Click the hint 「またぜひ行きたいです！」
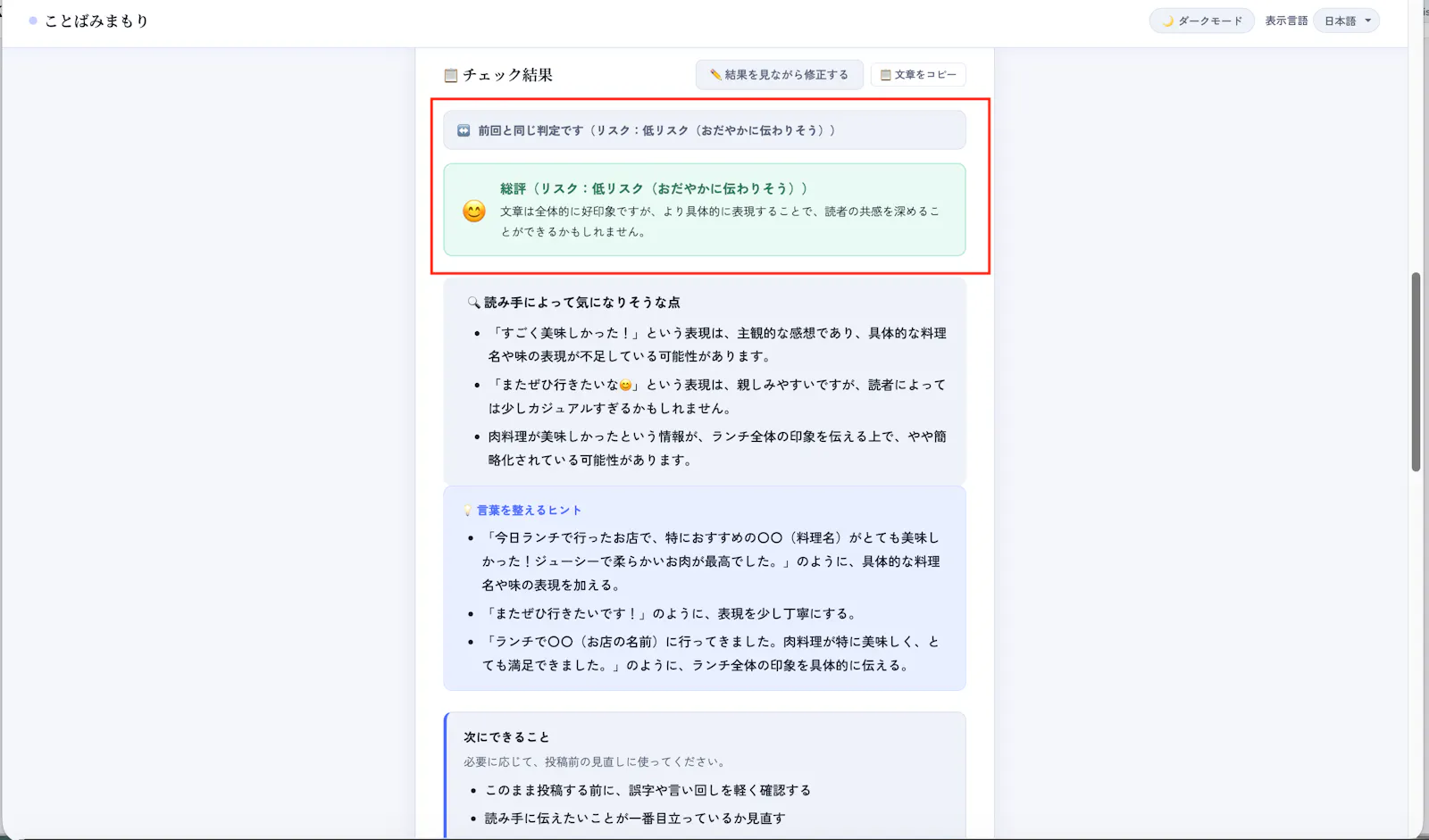This screenshot has width=1429, height=840. point(672,614)
